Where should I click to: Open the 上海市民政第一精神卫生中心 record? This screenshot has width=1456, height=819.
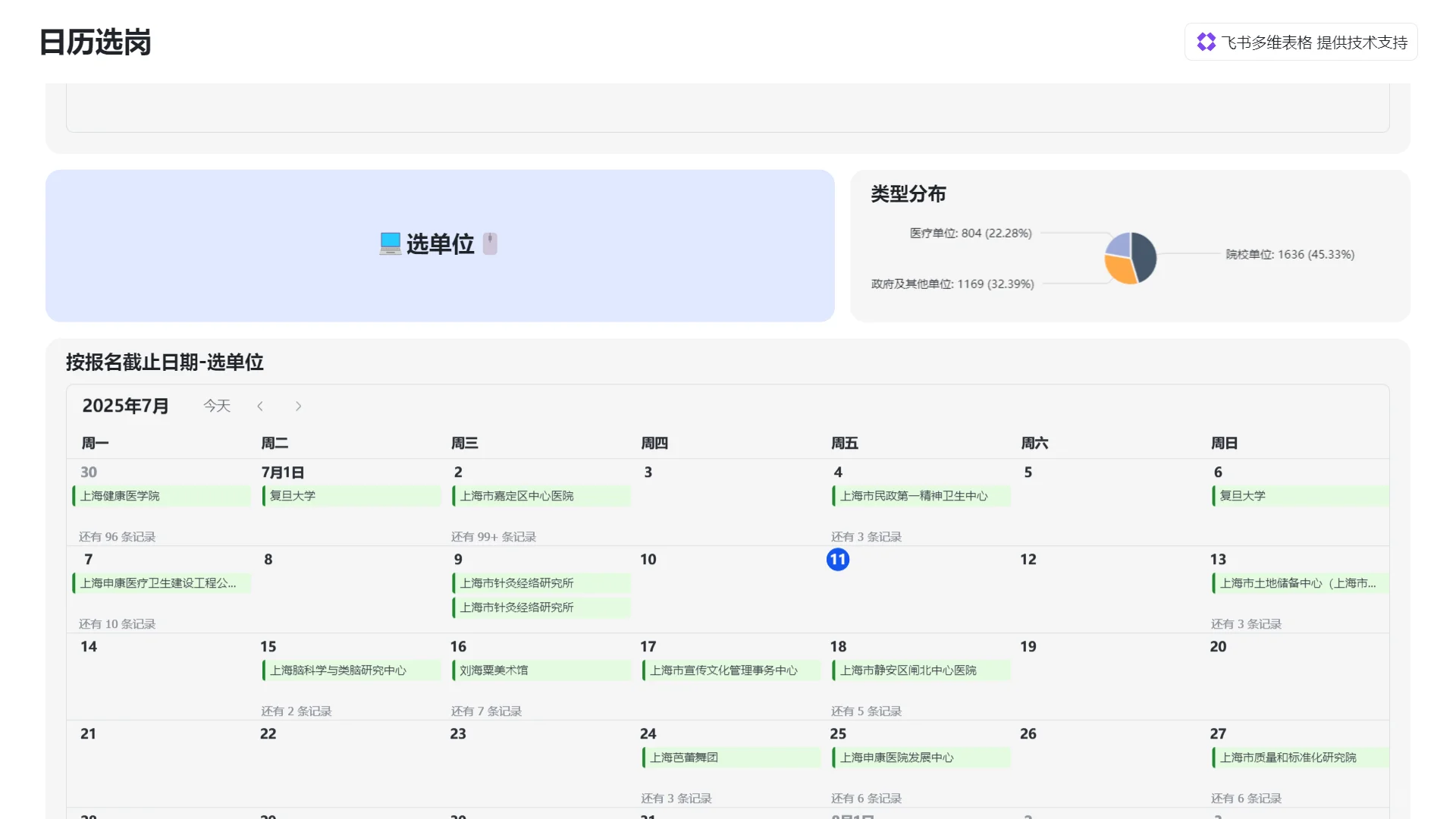pyautogui.click(x=921, y=496)
